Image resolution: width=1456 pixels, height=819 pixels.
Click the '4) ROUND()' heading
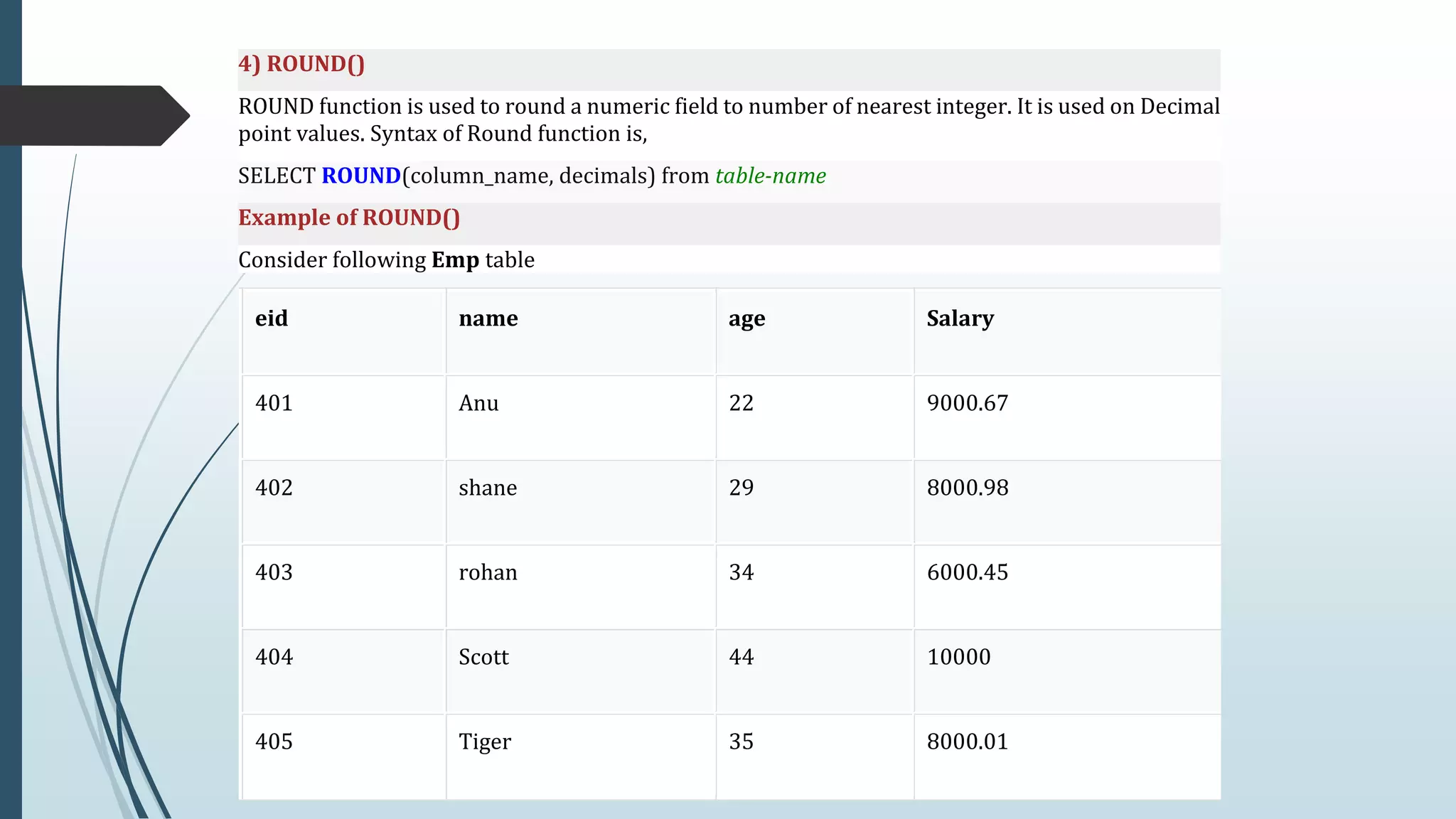point(301,64)
